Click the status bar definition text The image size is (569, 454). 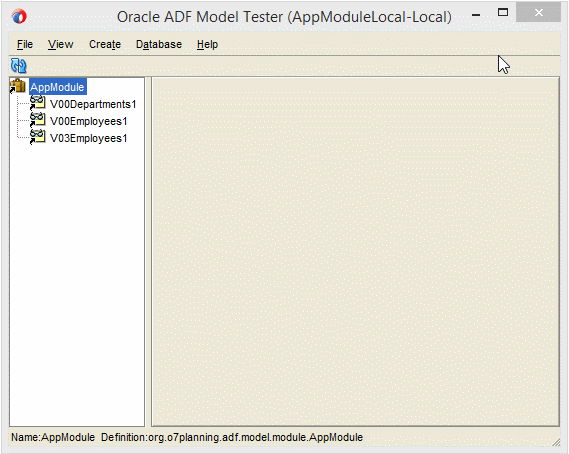(232, 437)
